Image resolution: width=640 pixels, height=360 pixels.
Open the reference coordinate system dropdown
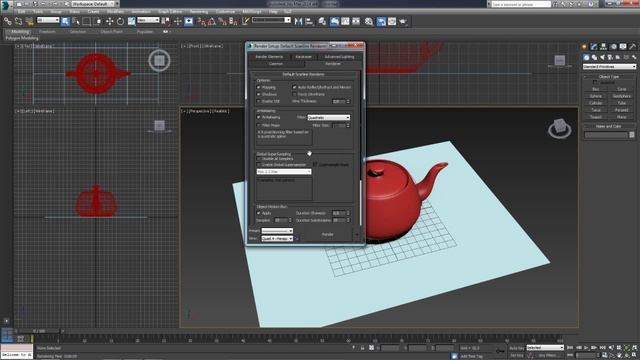pyautogui.click(x=148, y=20)
